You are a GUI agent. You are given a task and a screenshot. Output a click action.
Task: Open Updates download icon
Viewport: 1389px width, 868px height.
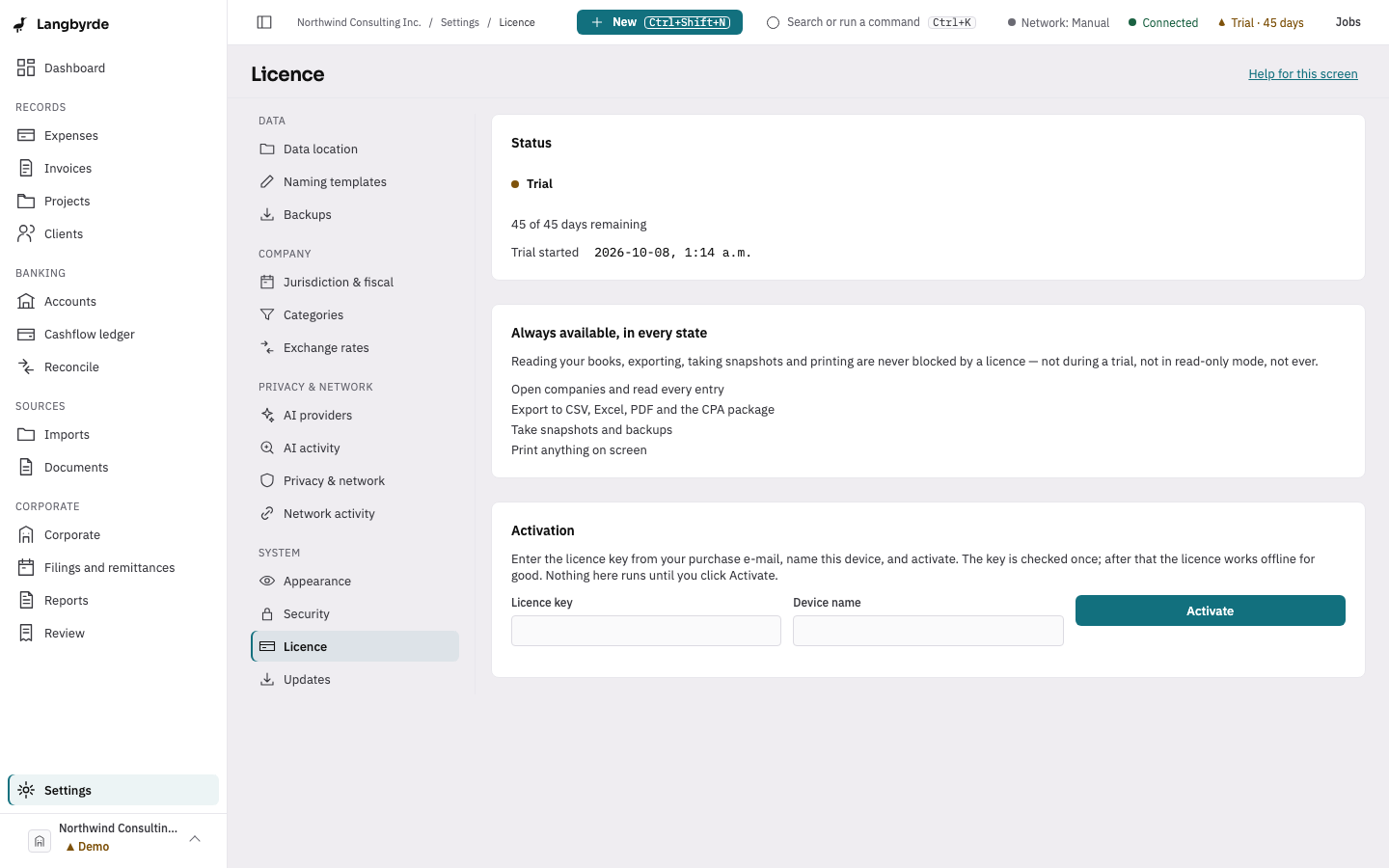click(x=267, y=679)
